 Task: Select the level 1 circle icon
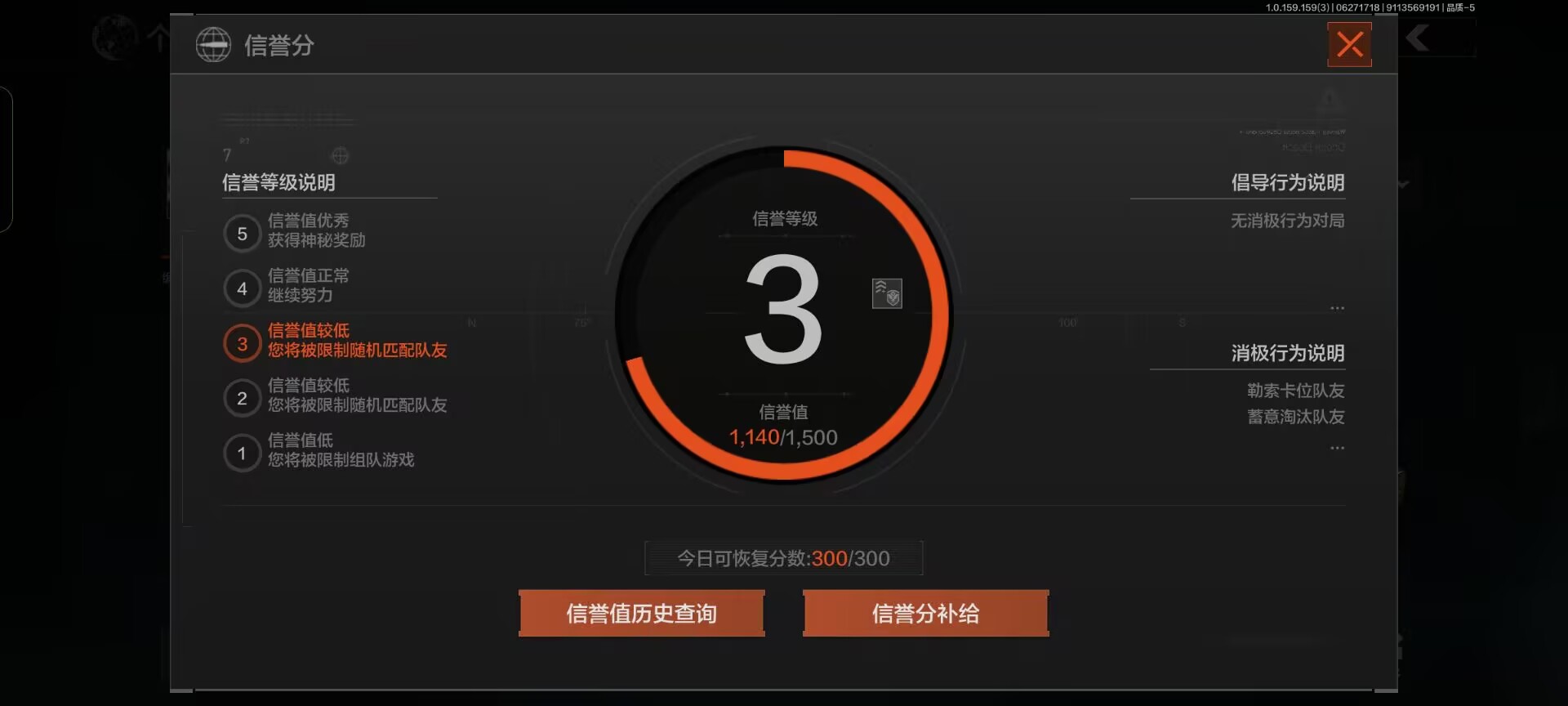[242, 453]
